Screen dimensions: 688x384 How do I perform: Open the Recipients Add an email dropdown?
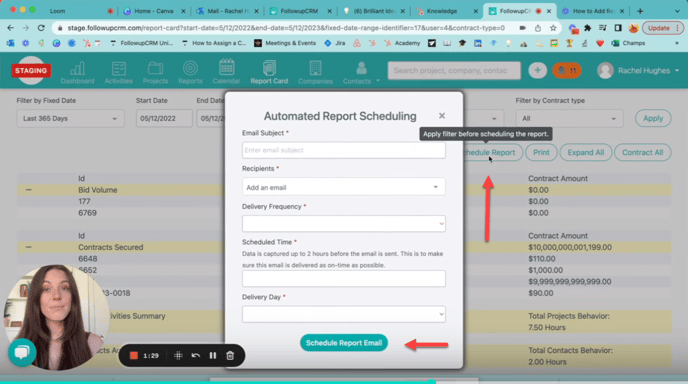[344, 187]
